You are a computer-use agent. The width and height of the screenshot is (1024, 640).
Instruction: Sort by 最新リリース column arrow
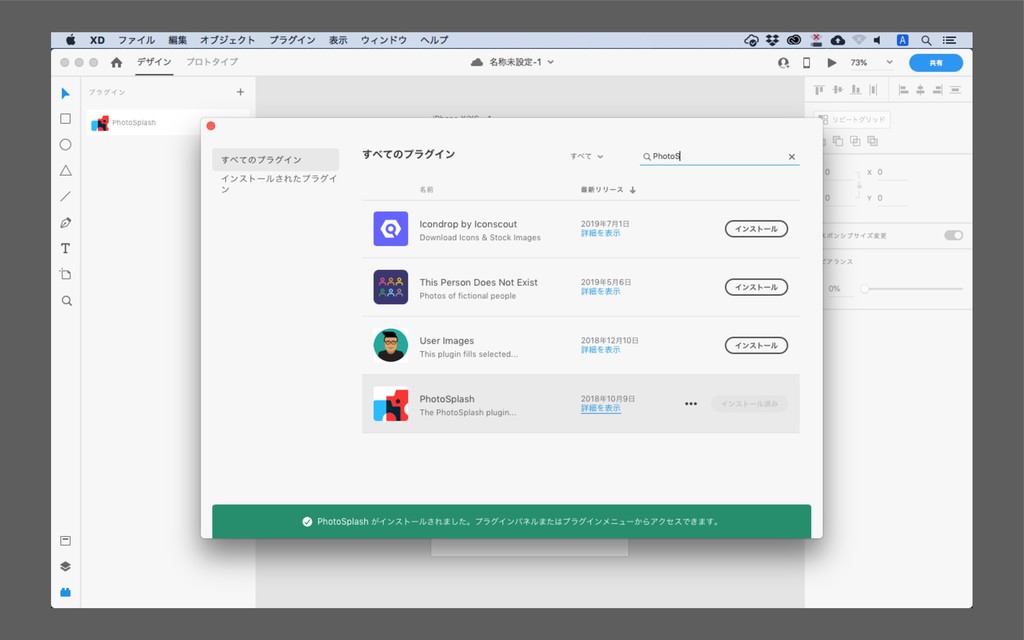coord(633,190)
